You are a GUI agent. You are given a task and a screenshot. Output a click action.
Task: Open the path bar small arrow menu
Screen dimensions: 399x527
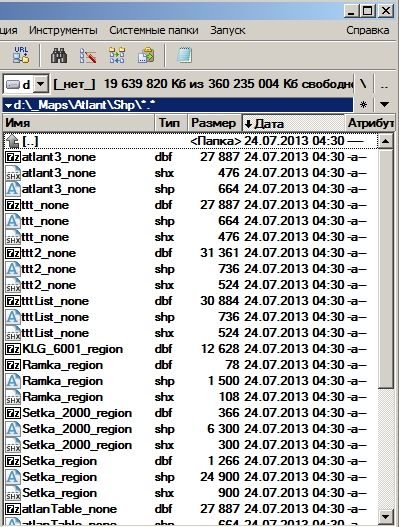click(x=8, y=106)
